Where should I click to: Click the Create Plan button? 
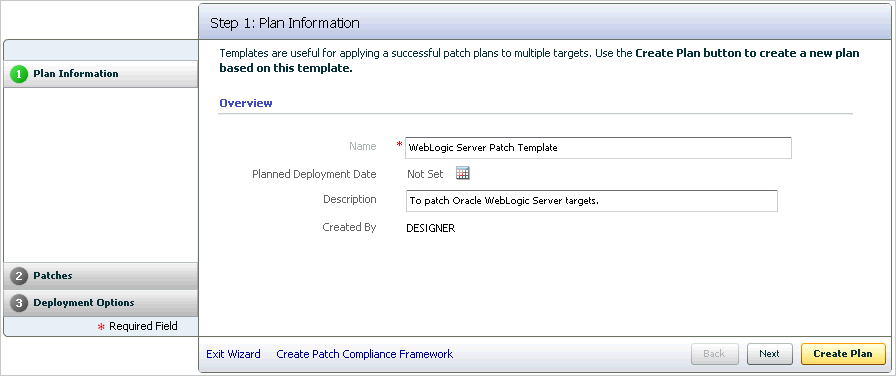(x=843, y=354)
